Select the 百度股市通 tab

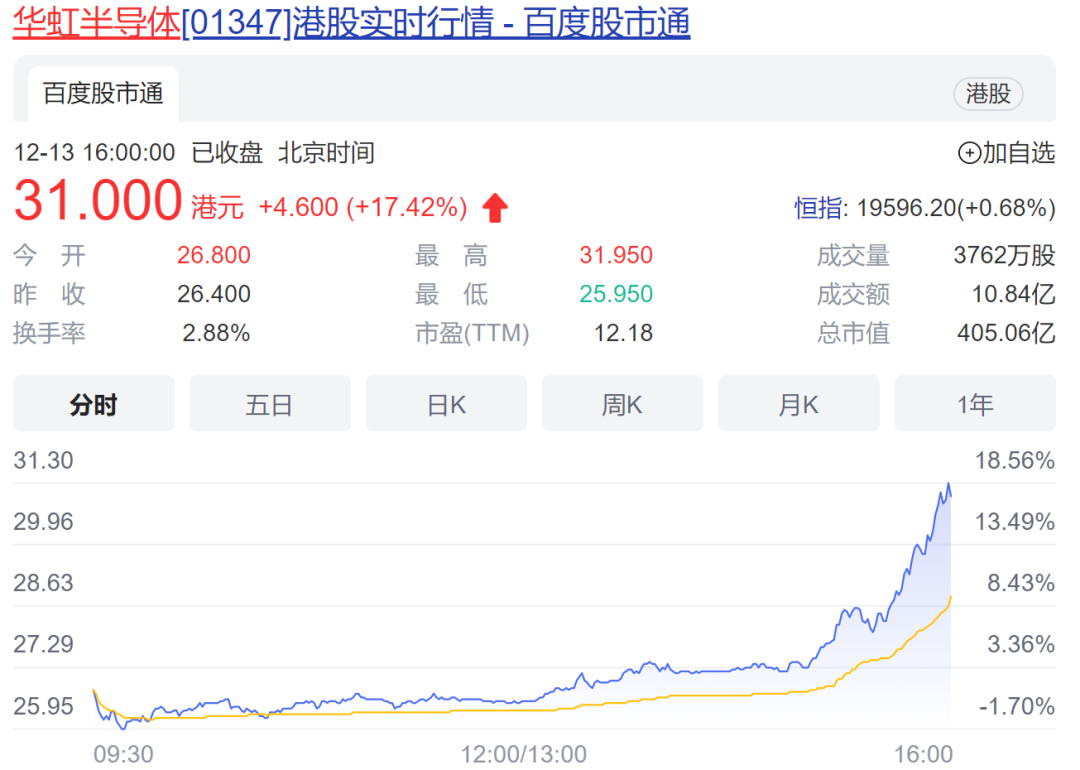tap(103, 94)
